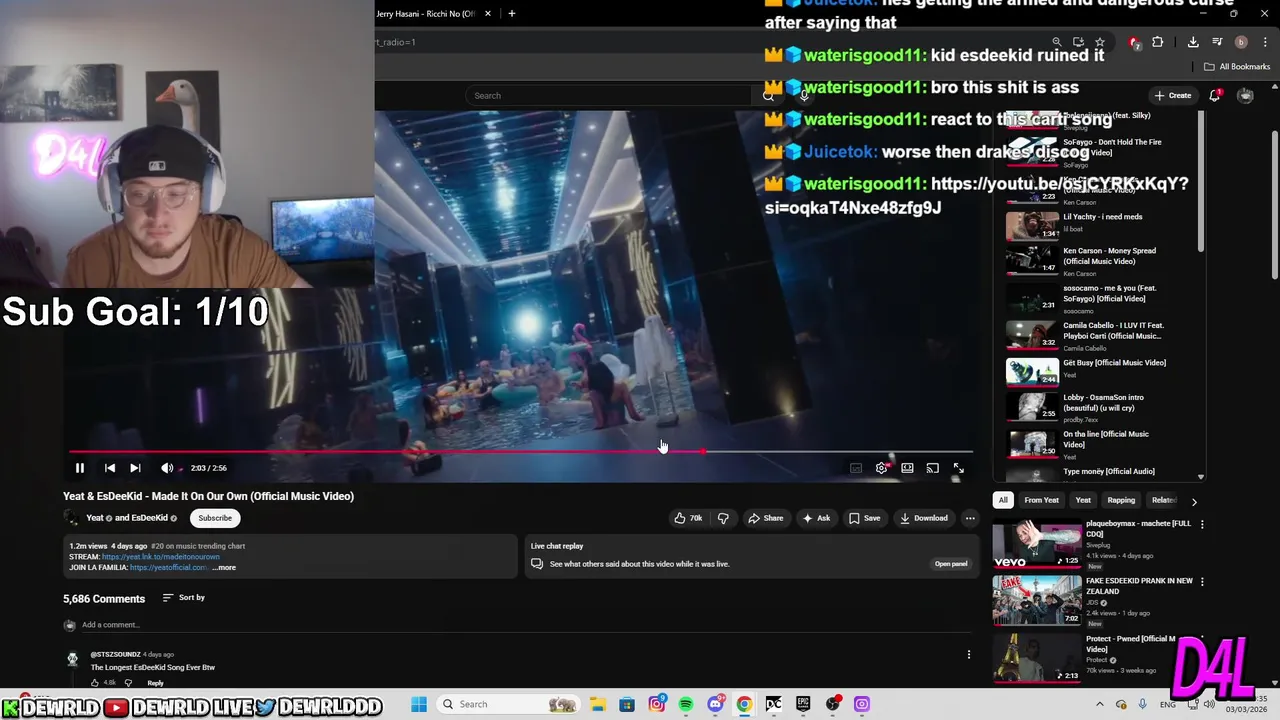
Task: Open Spotify from the taskbar
Action: click(x=686, y=704)
